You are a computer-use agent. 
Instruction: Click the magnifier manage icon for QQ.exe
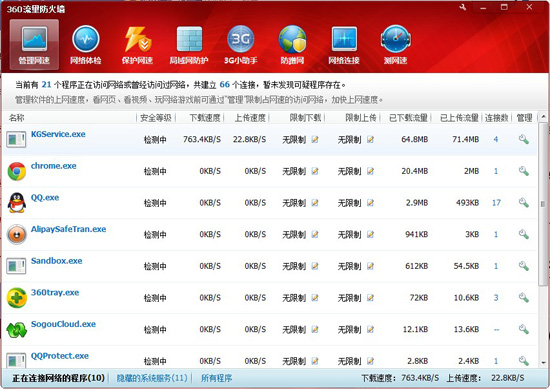[x=524, y=203]
